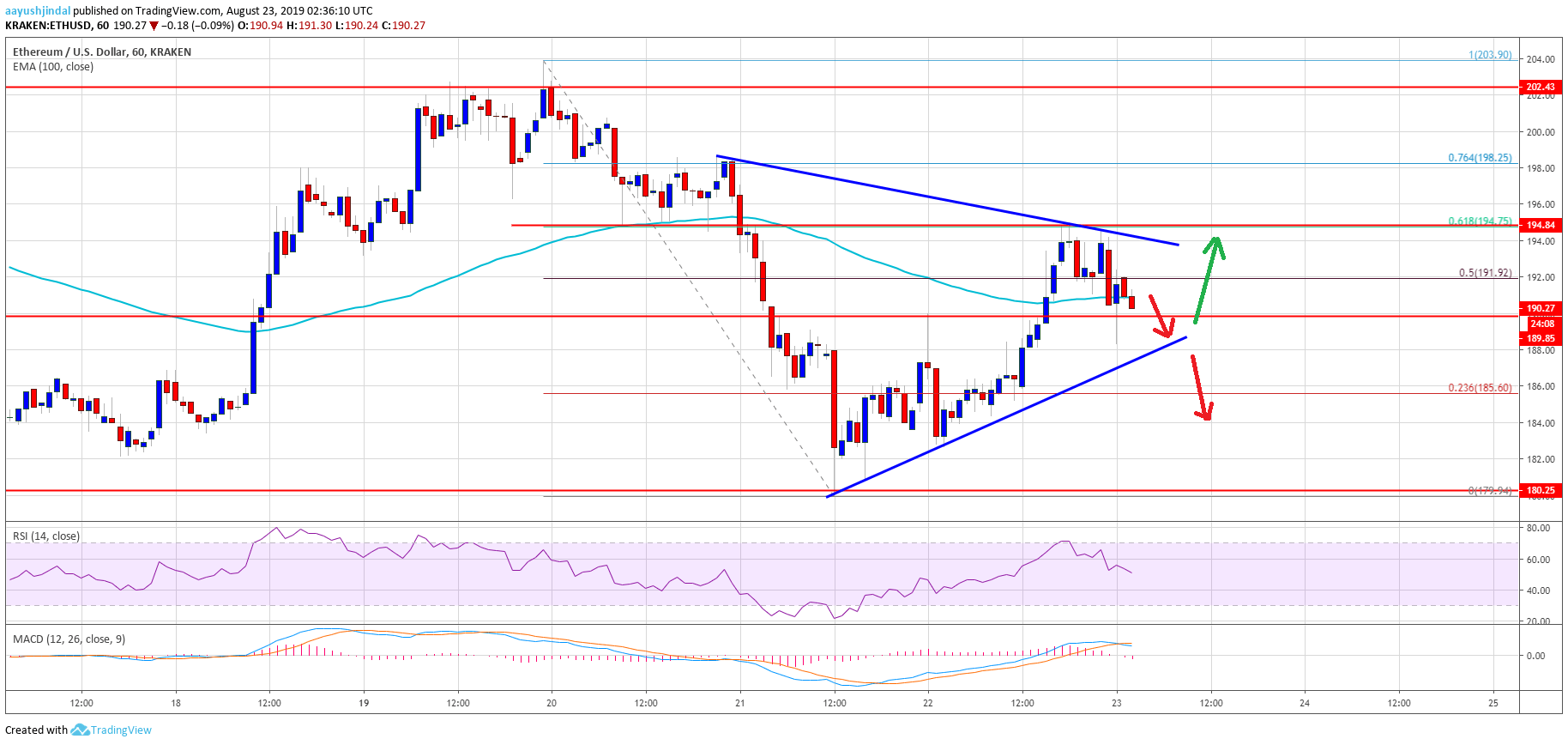Click the red down-triangle price change icon

[154, 26]
